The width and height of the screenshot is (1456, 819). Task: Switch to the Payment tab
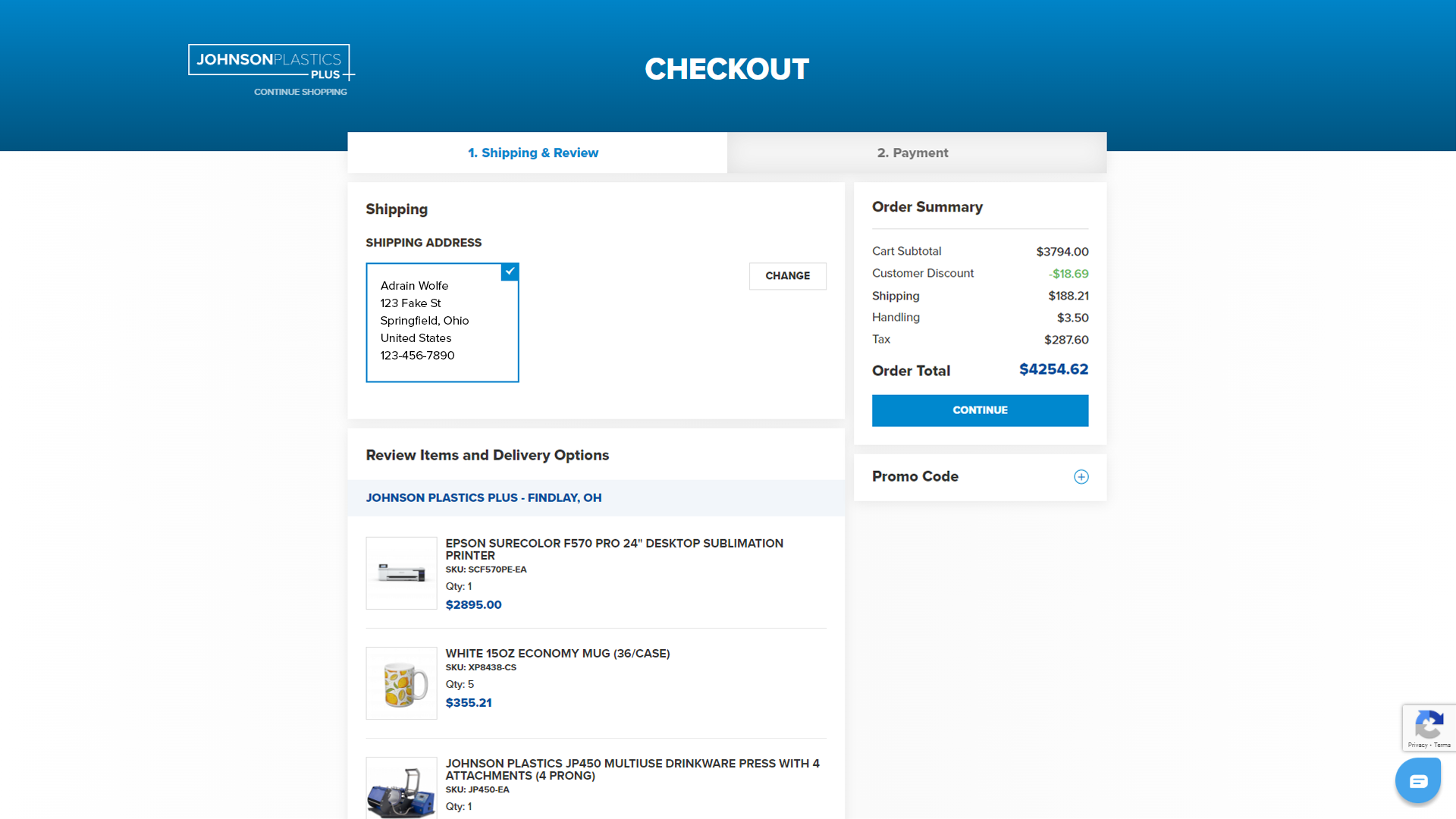click(x=913, y=152)
